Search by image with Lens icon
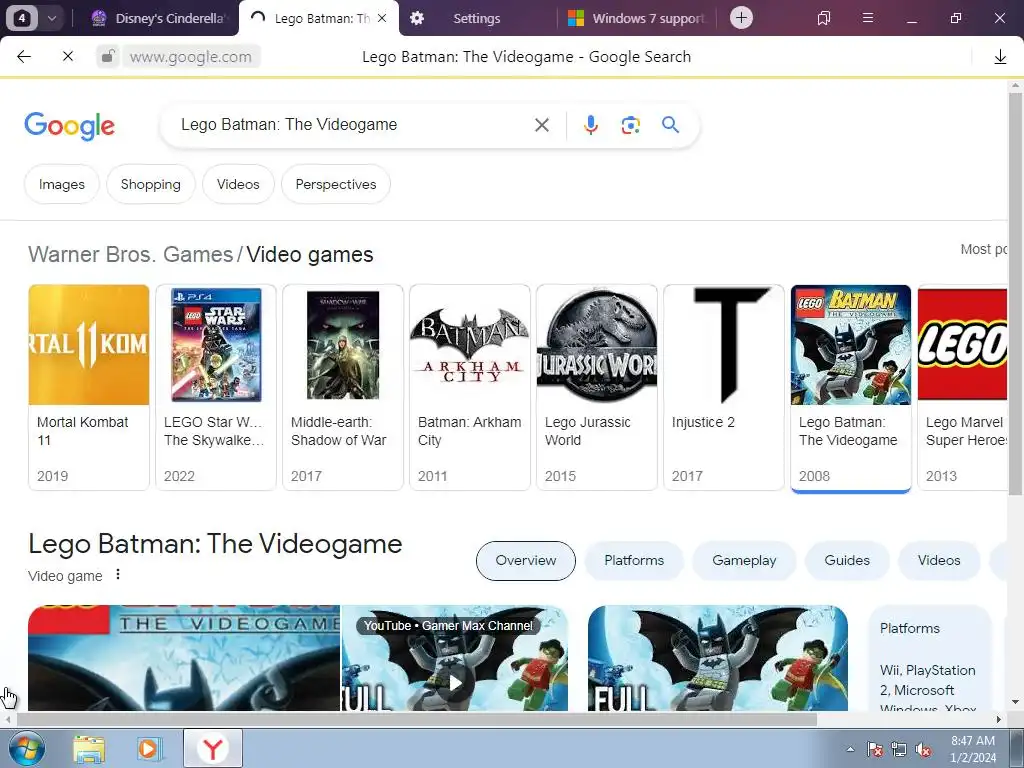1024x768 pixels. pos(630,125)
